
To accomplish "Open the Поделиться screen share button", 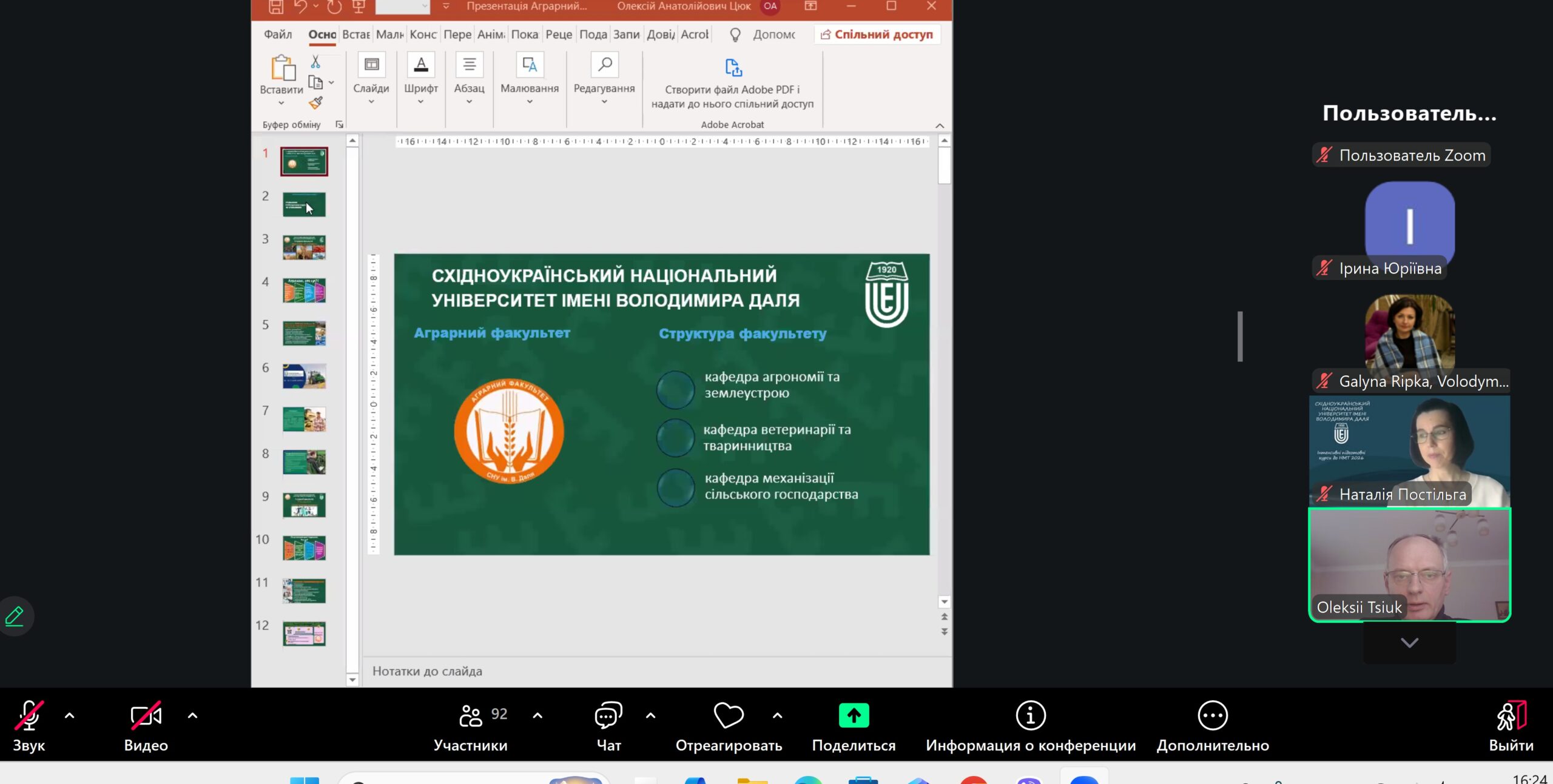I will click(854, 716).
